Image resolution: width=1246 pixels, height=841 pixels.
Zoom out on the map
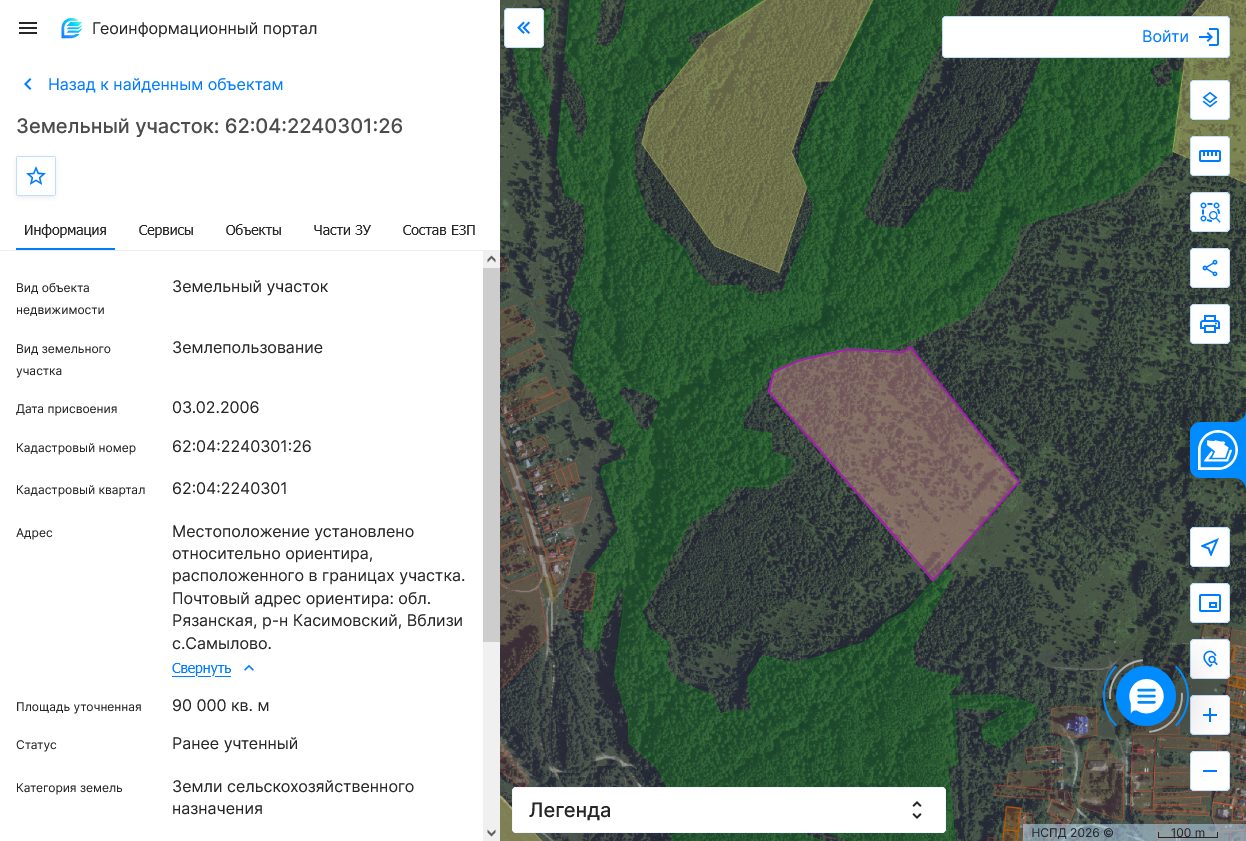pyautogui.click(x=1210, y=771)
